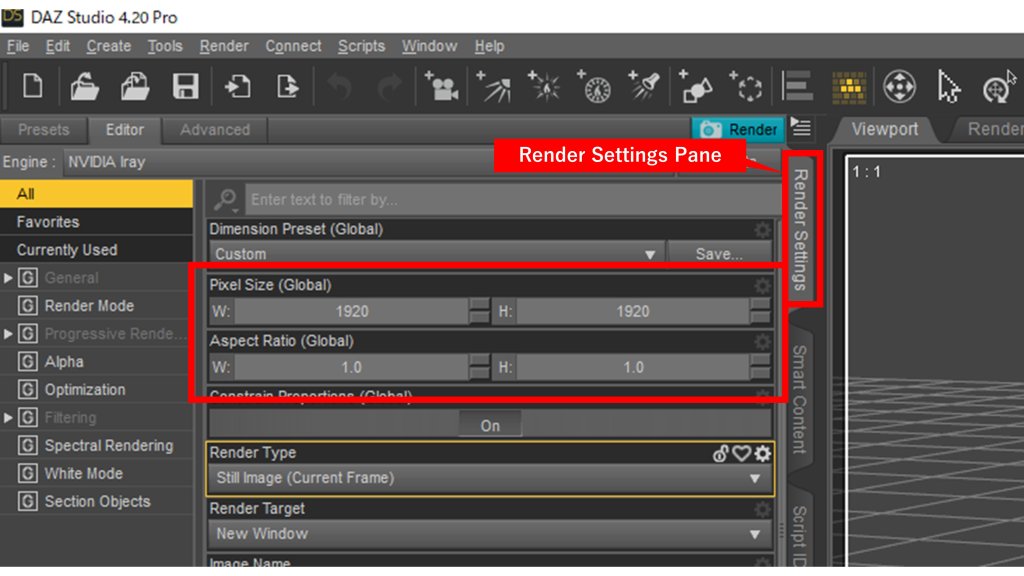Open Render Type property settings gear
Viewport: 1024px width, 576px height.
(x=762, y=453)
